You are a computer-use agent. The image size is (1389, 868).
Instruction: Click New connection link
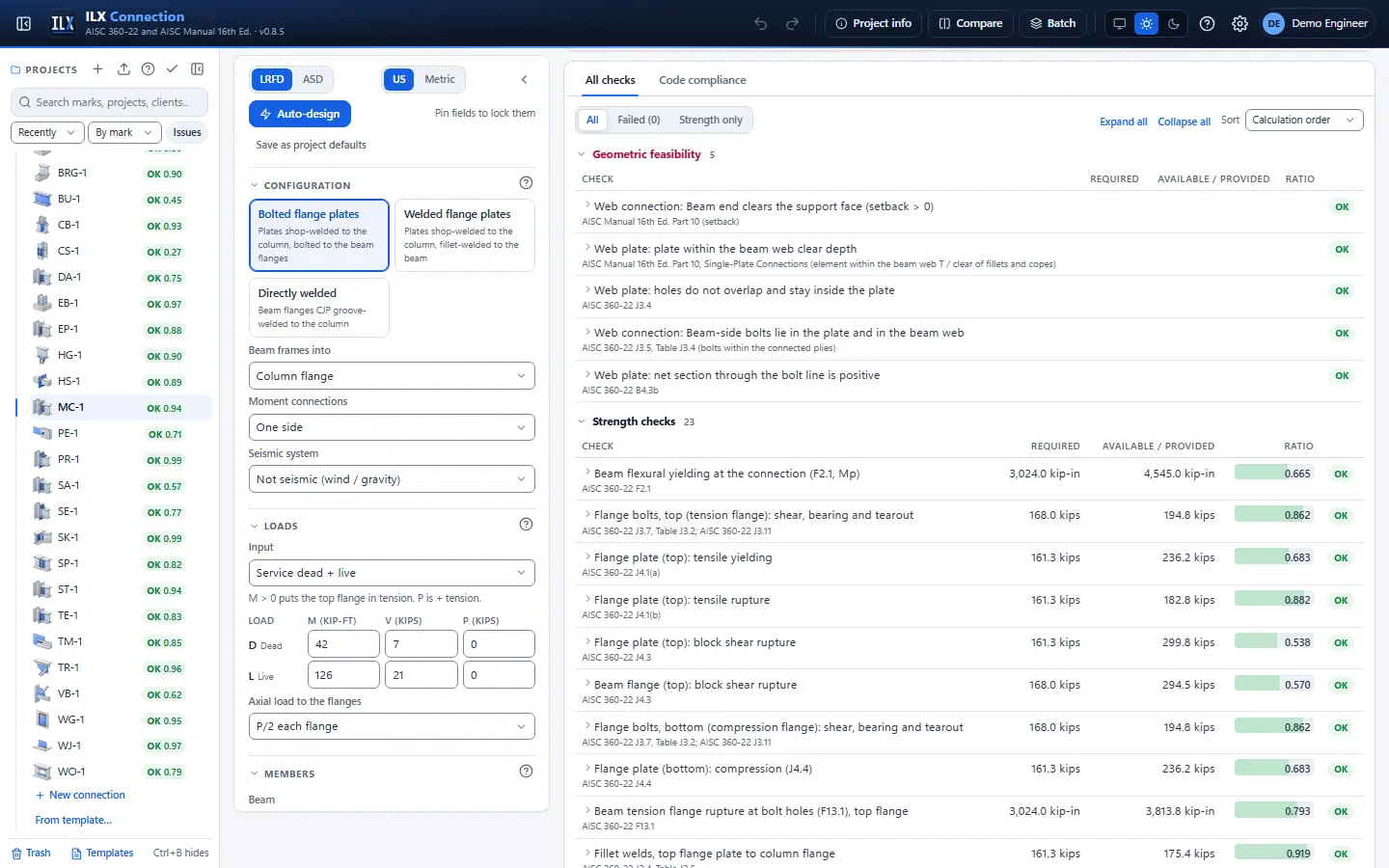[x=80, y=795]
